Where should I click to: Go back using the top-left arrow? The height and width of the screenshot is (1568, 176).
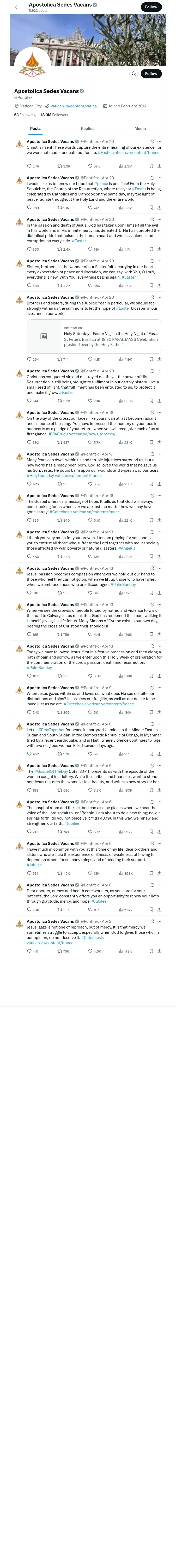(x=17, y=7)
